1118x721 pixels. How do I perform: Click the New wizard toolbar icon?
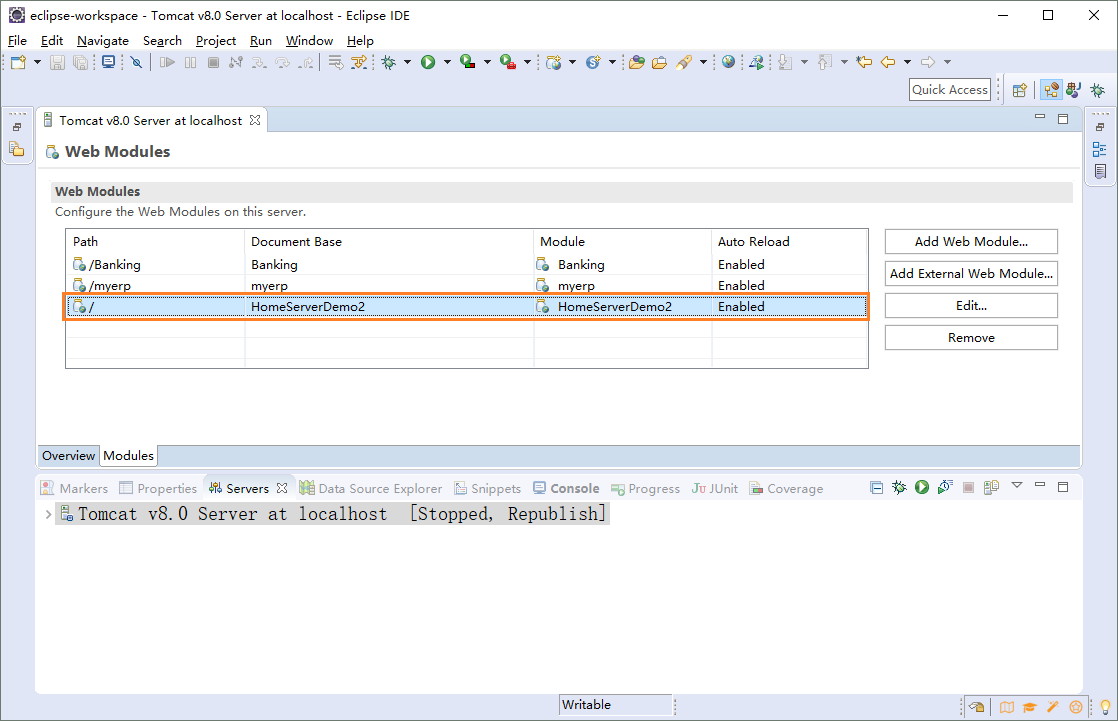click(x=19, y=62)
